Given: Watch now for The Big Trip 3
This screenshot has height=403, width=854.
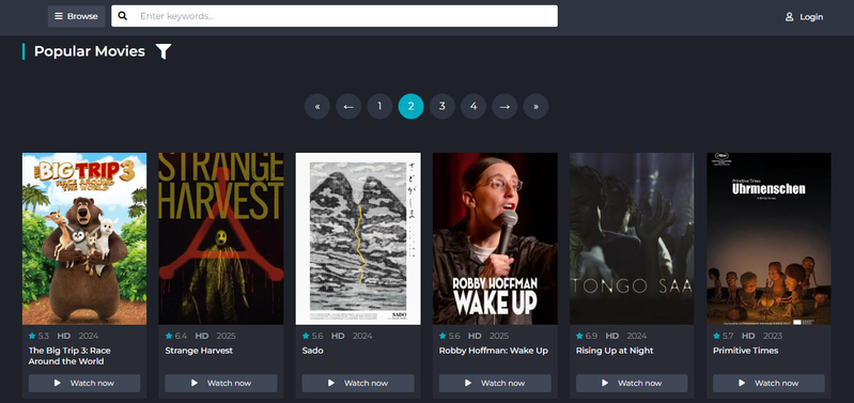Looking at the screenshot, I should click(x=84, y=383).
